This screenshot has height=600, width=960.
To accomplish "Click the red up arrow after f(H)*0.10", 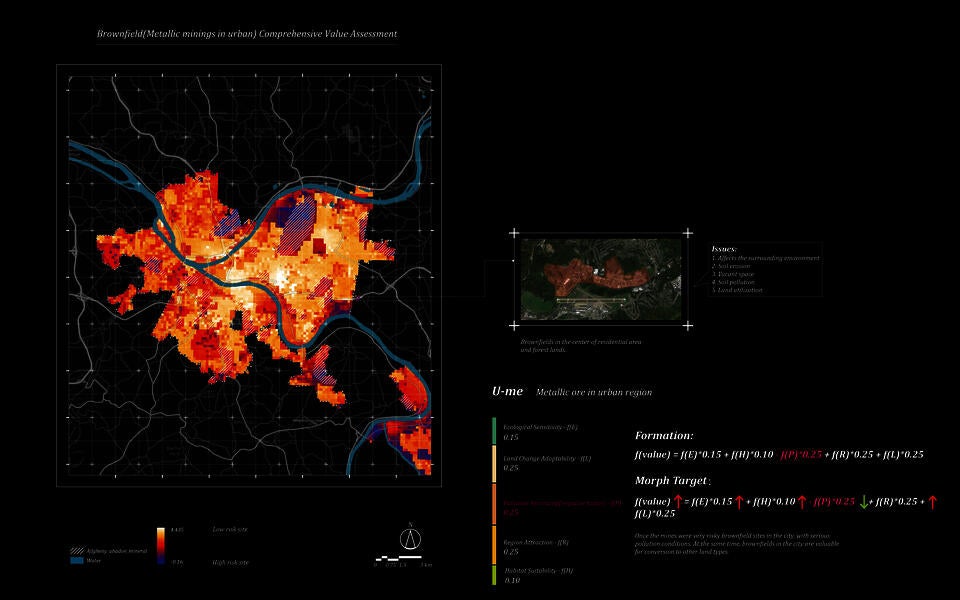I will click(802, 502).
